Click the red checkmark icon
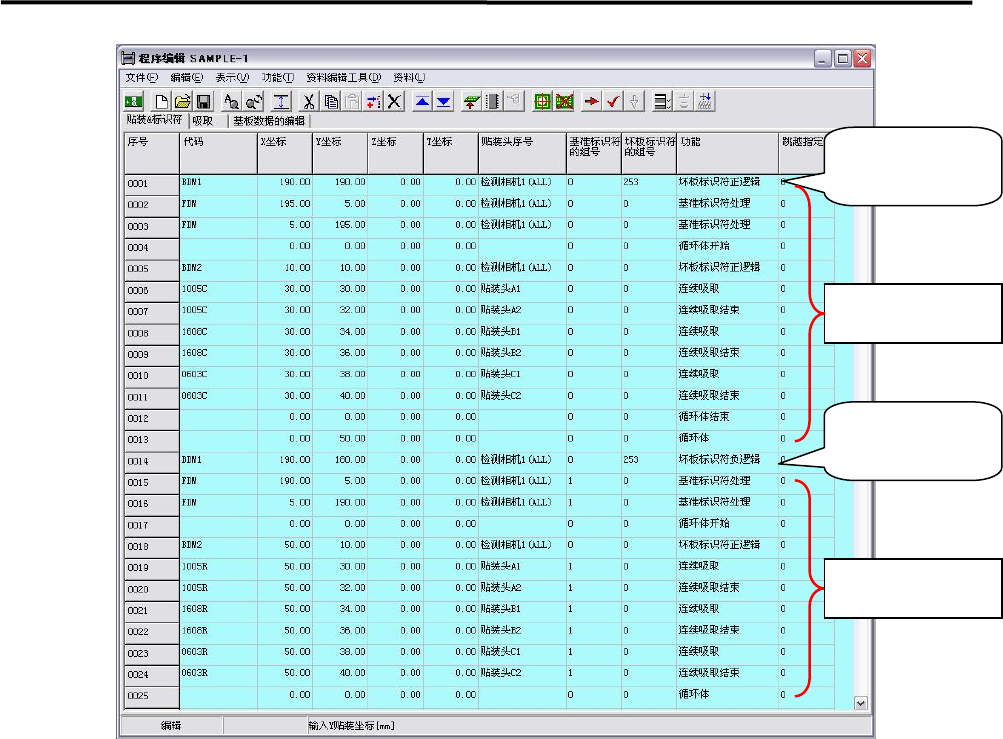1003x739 pixels. pos(614,101)
